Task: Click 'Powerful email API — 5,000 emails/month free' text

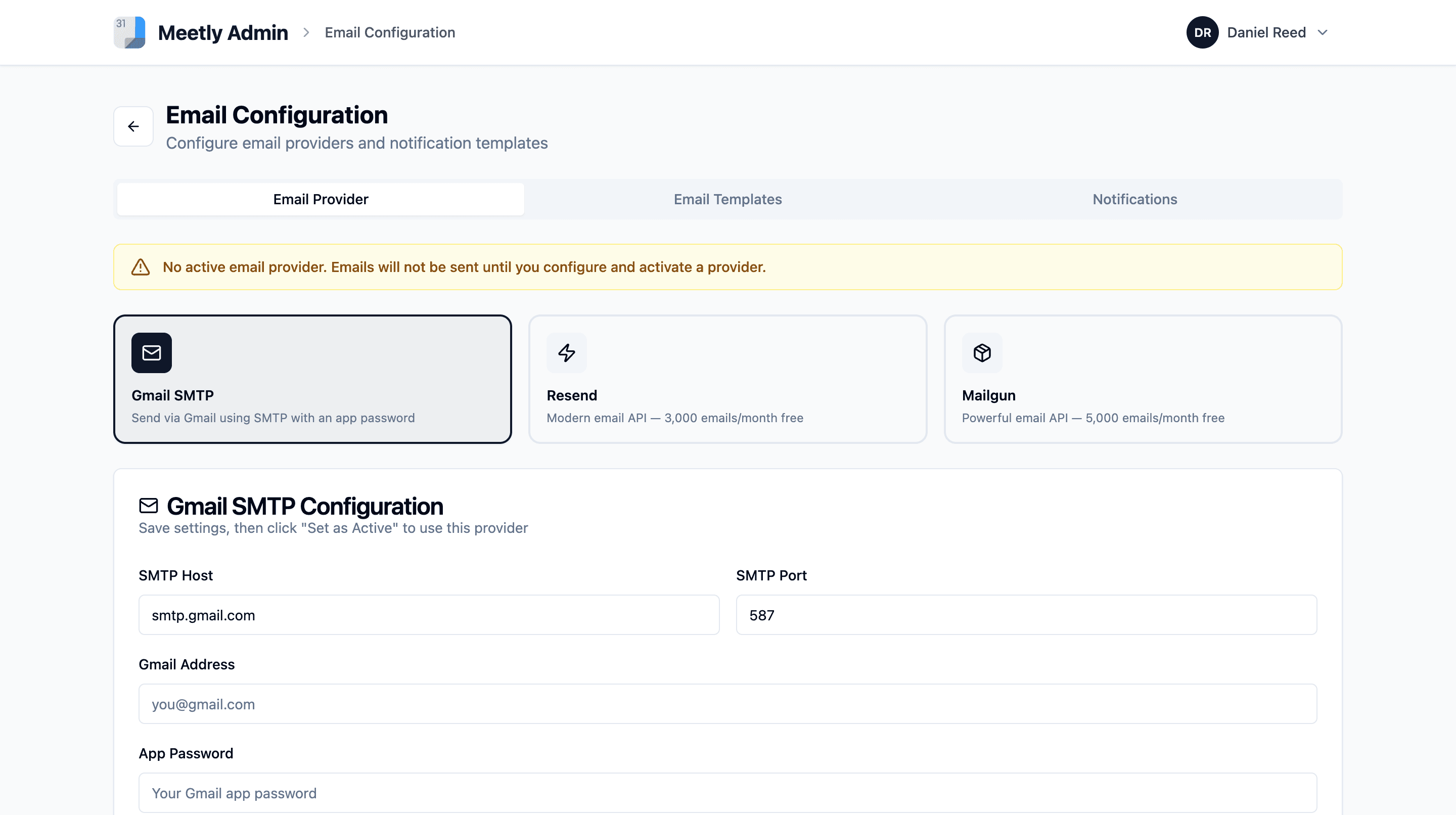Action: (x=1093, y=418)
